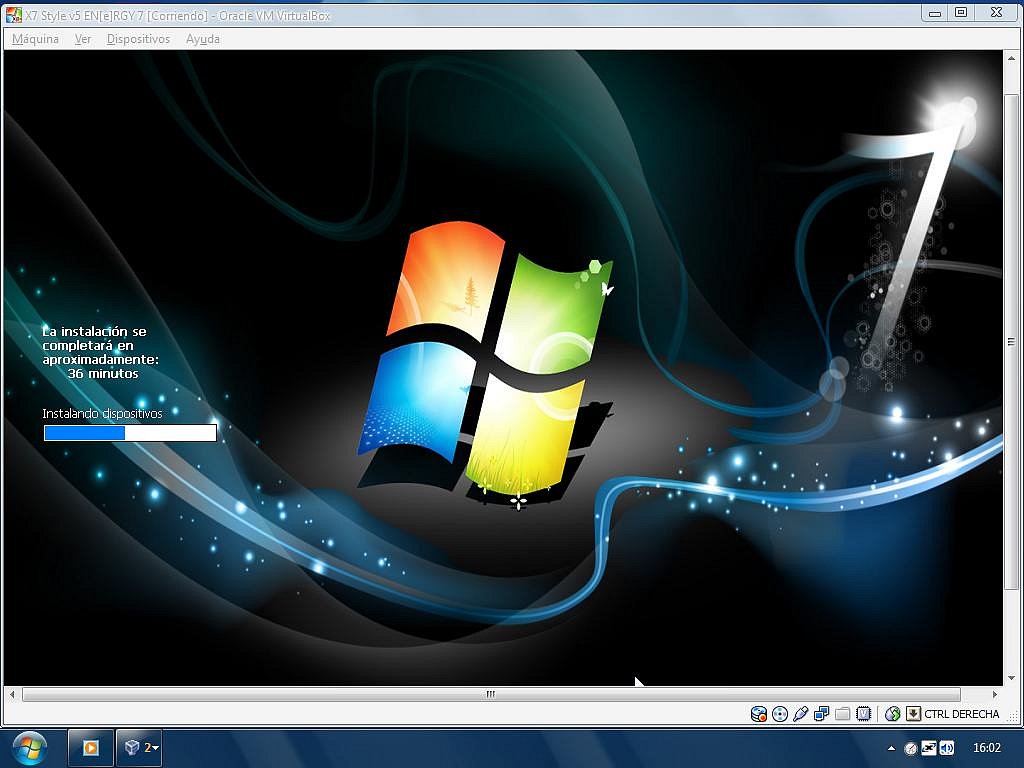Open the media player taskbar button

coord(90,748)
